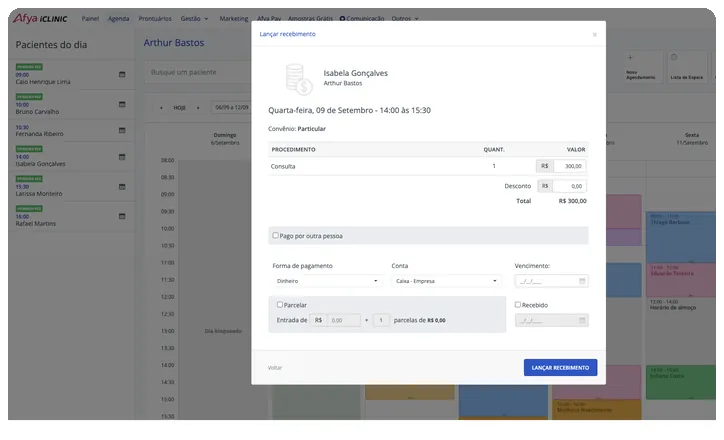Check the Parcelar option
The image size is (724, 440).
click(x=279, y=305)
